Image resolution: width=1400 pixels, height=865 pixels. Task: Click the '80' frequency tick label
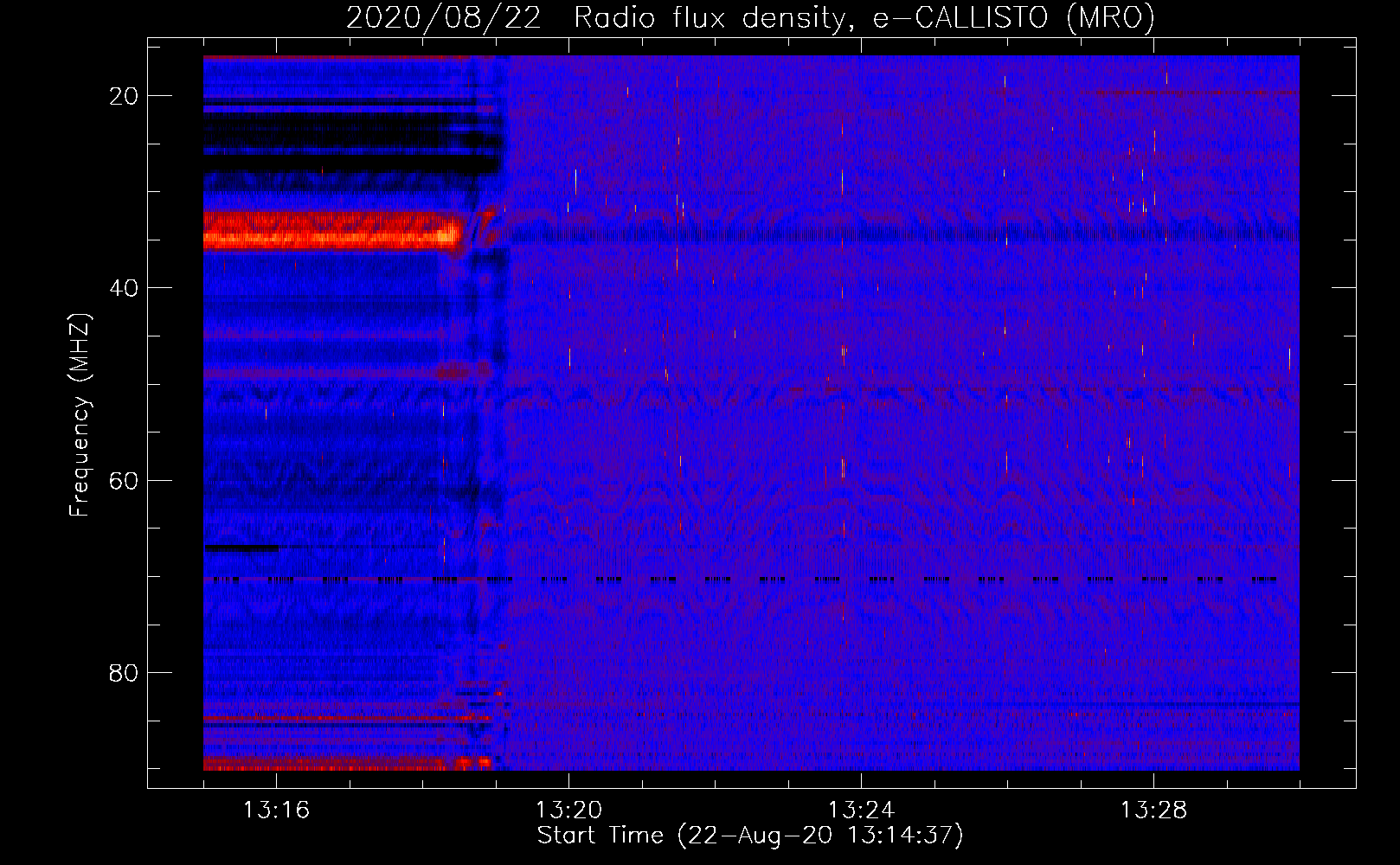(x=124, y=672)
